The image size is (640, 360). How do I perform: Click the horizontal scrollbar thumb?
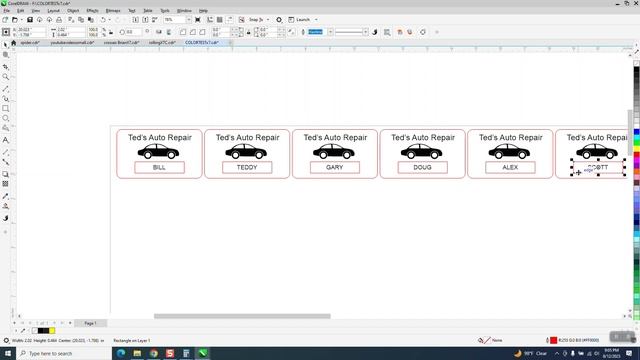coord(242,316)
